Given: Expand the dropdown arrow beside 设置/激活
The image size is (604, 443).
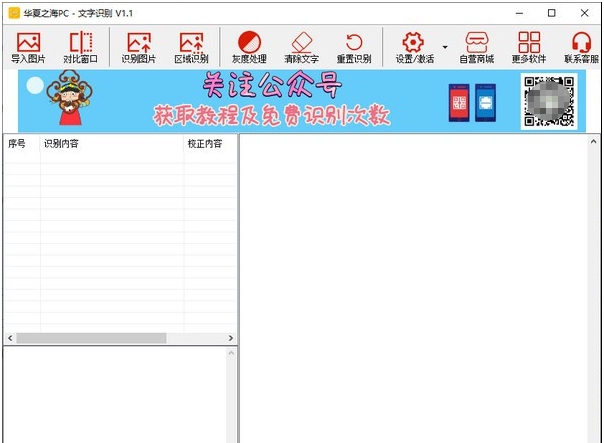Looking at the screenshot, I should (x=445, y=47).
